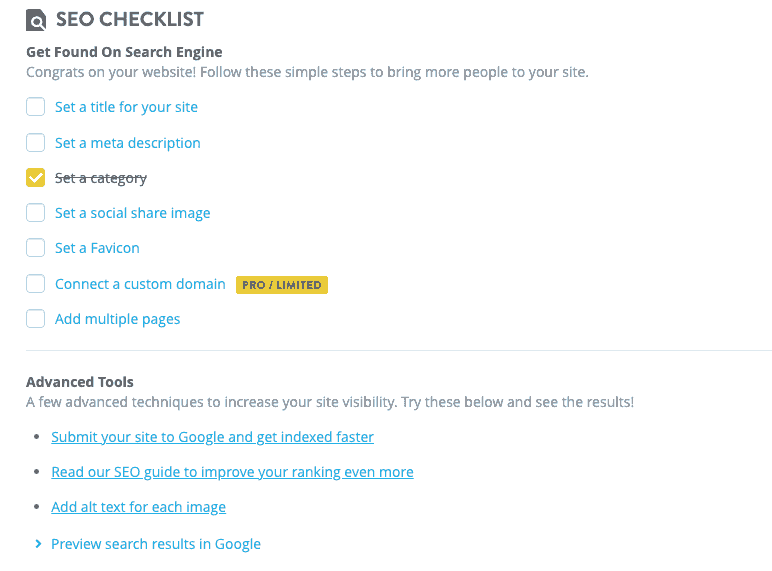This screenshot has width=772, height=571.
Task: Open the 'Read our SEO guide' link
Action: (x=232, y=472)
